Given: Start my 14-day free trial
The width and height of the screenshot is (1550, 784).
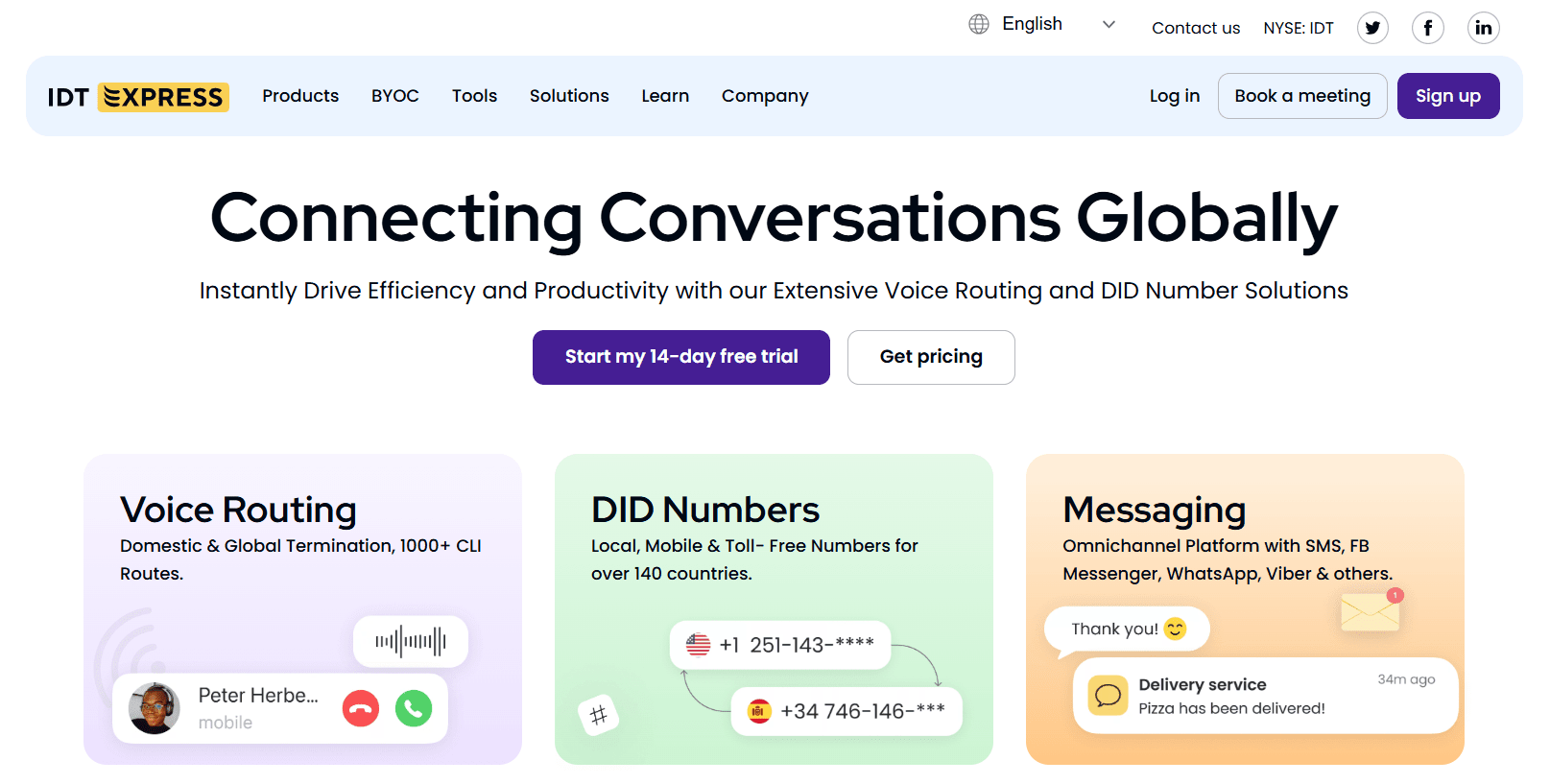Looking at the screenshot, I should click(x=681, y=357).
